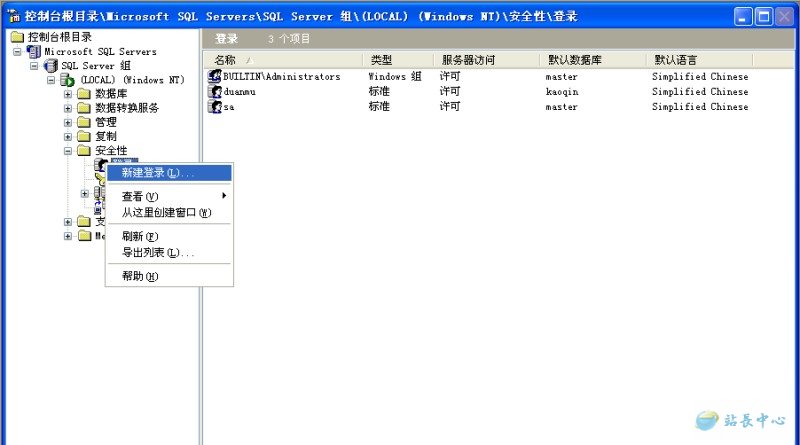Screen dimensions: 800x445
Task: Click the 安全性 folder icon
Action: click(x=84, y=151)
